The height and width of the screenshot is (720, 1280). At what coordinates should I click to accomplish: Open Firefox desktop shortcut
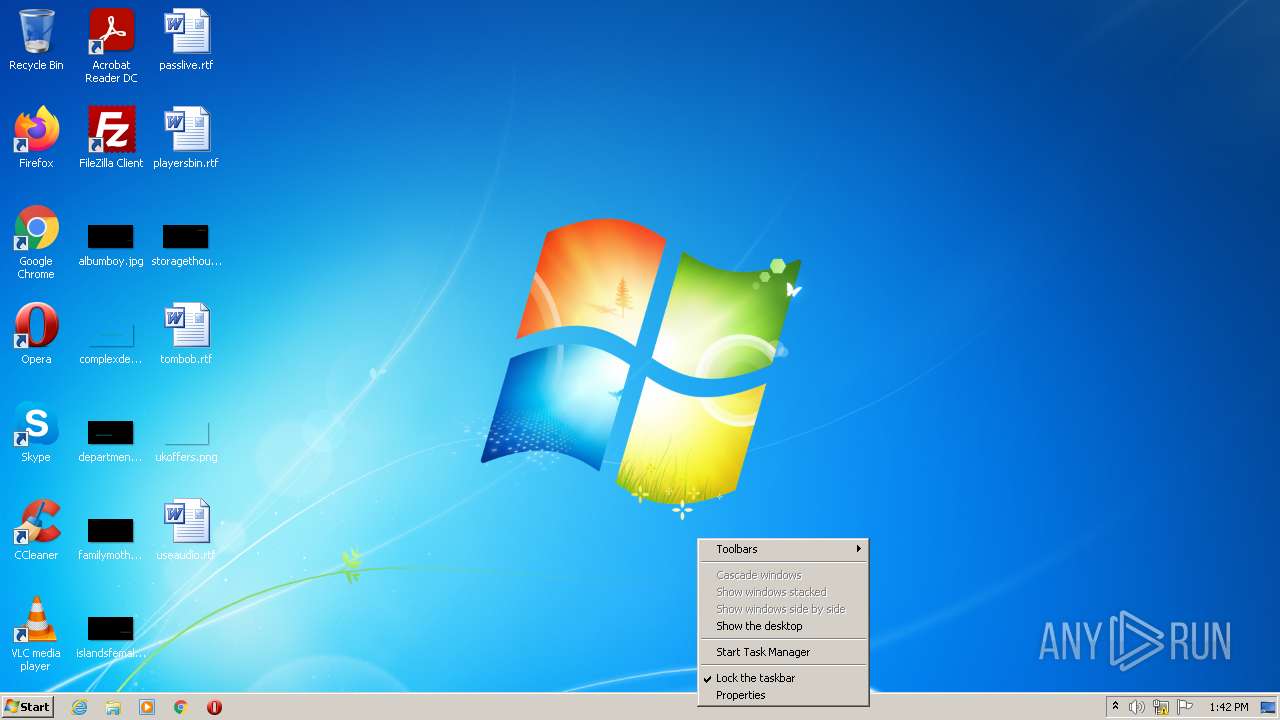tap(36, 138)
